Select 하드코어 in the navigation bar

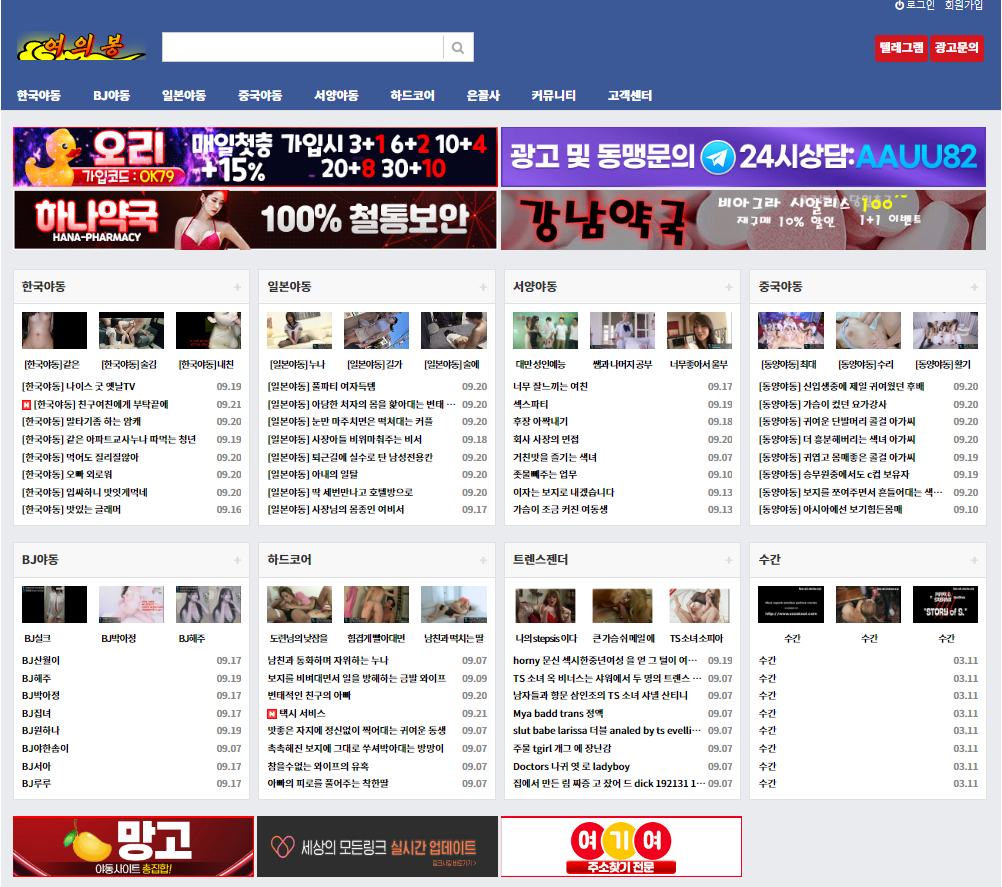click(x=412, y=96)
